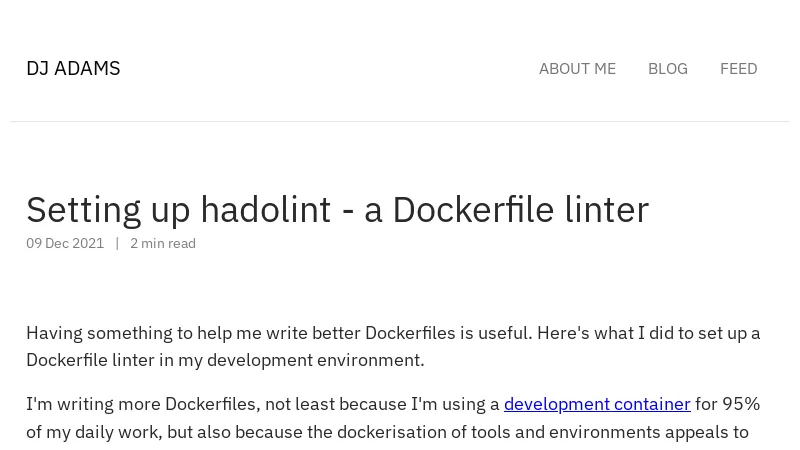This screenshot has height=450, width=800.
Task: Click the word hadolint in the heading
Action: 265,210
